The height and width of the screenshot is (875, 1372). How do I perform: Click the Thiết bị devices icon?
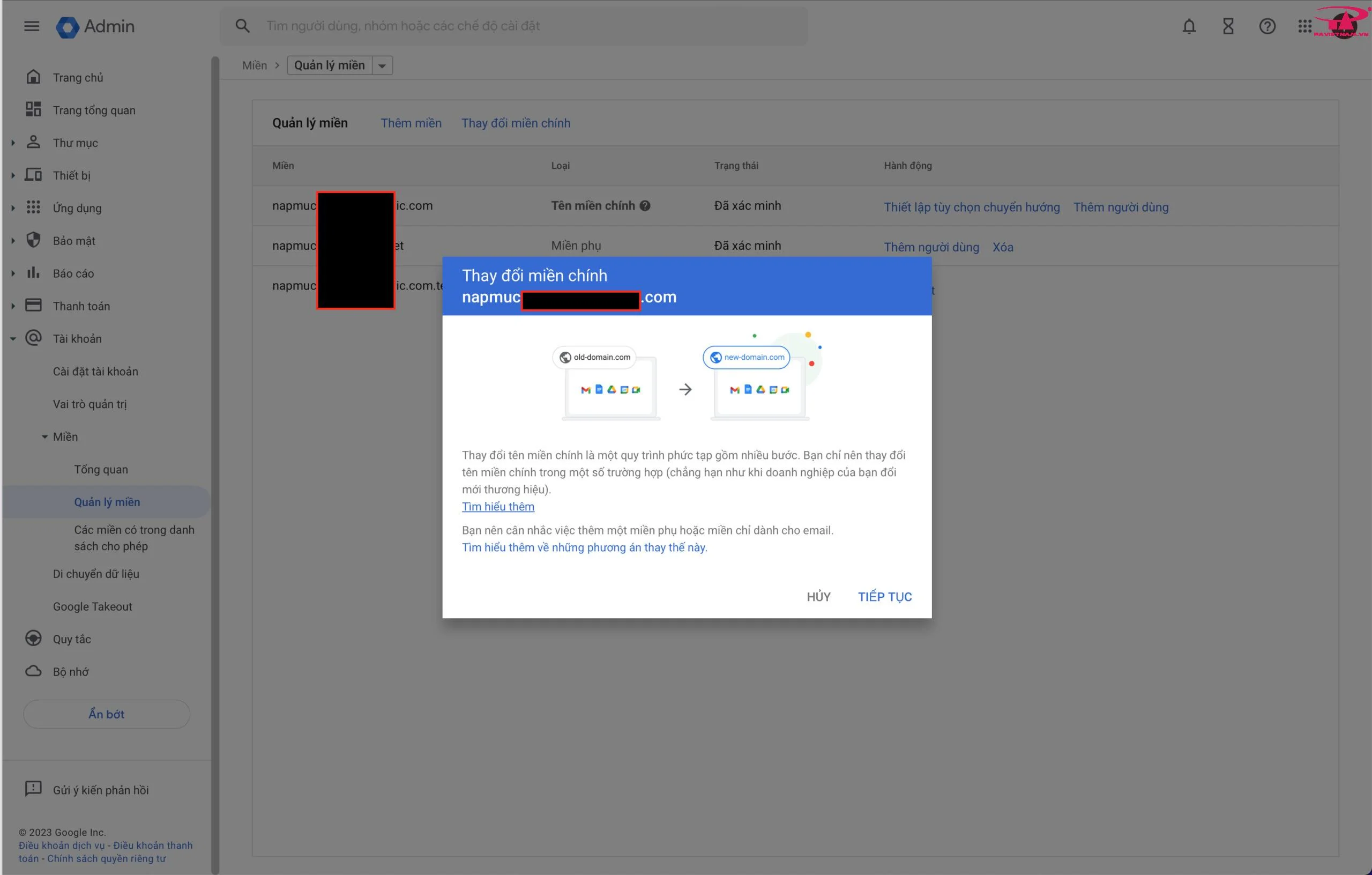tap(34, 174)
